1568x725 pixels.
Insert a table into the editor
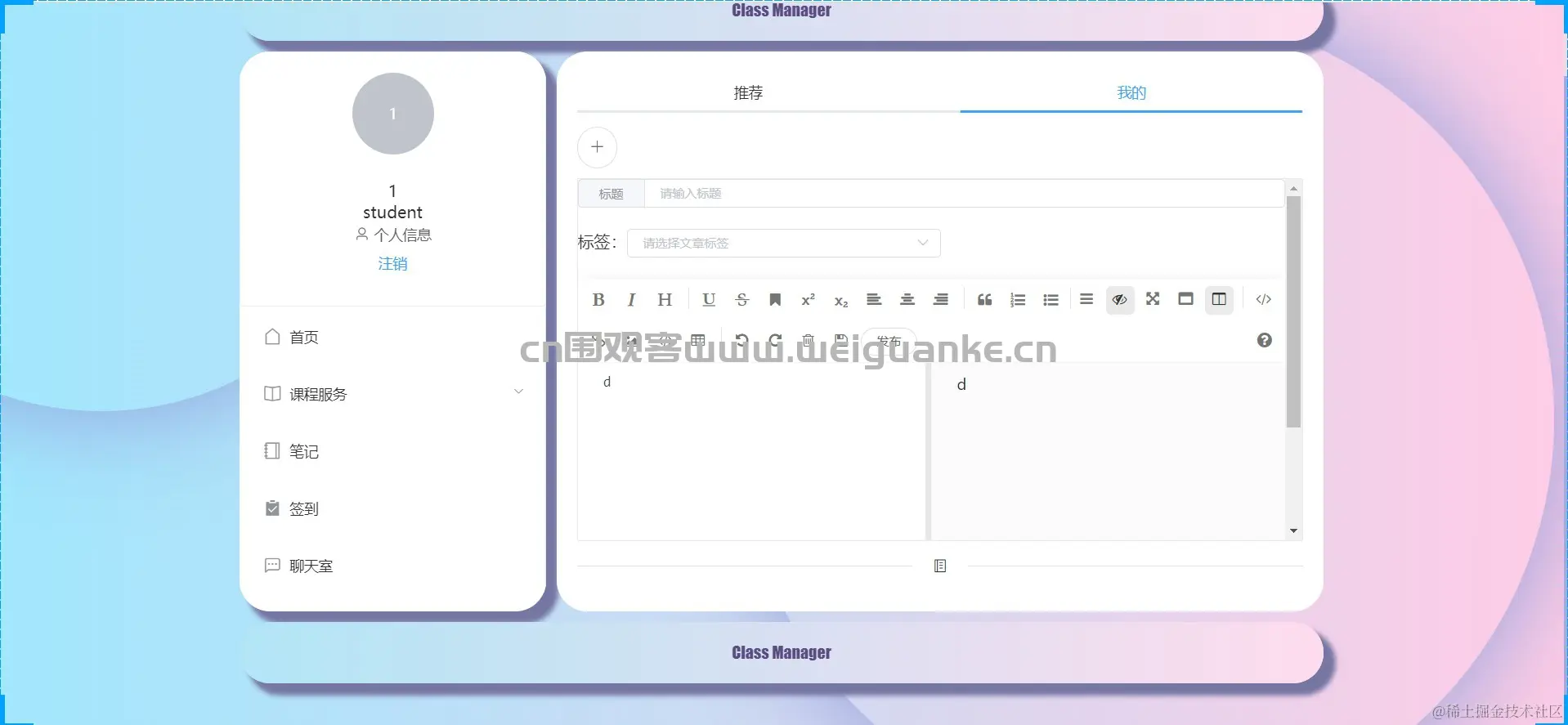[697, 340]
